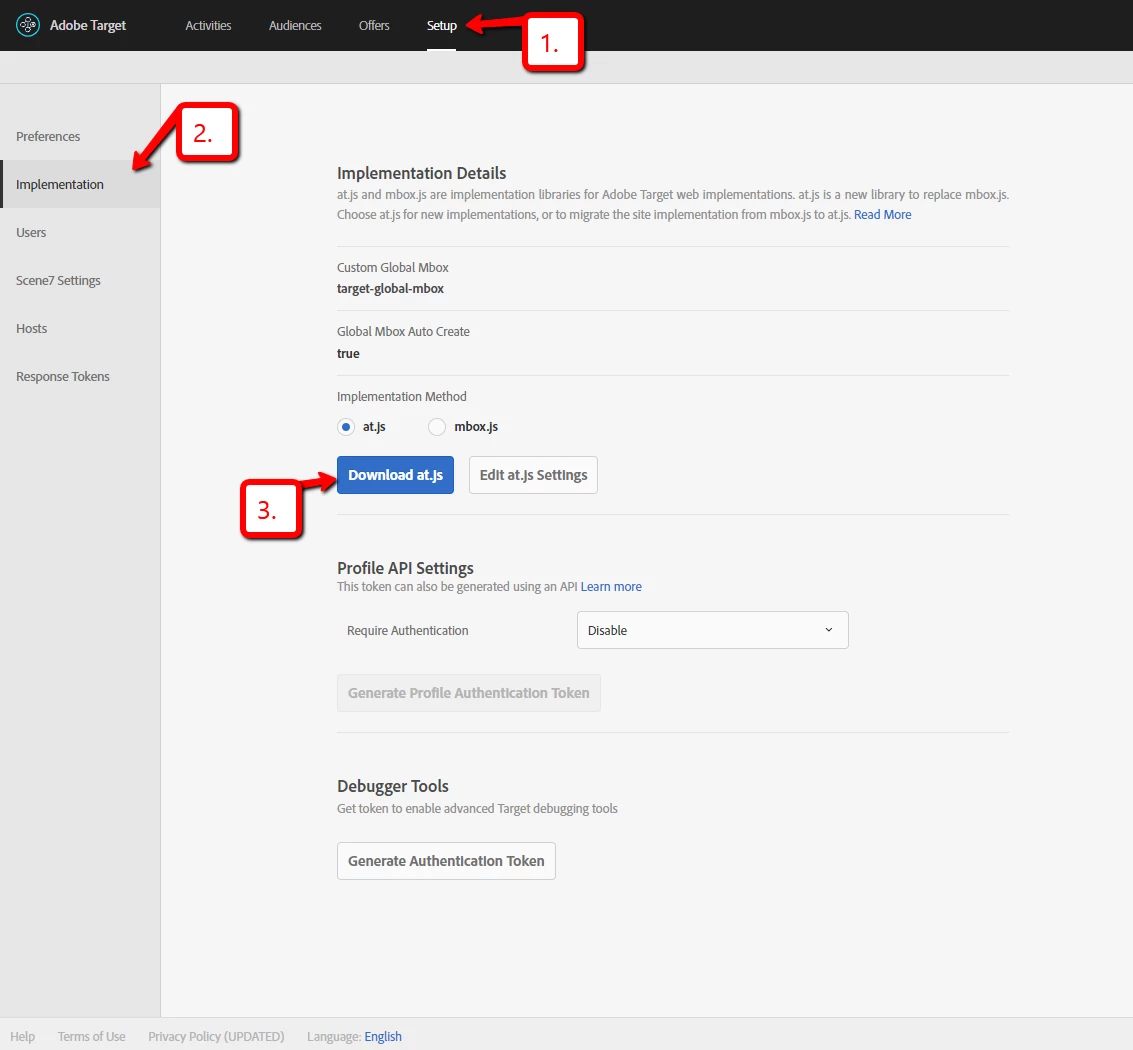
Task: Click the Download at.js button
Action: coord(395,475)
